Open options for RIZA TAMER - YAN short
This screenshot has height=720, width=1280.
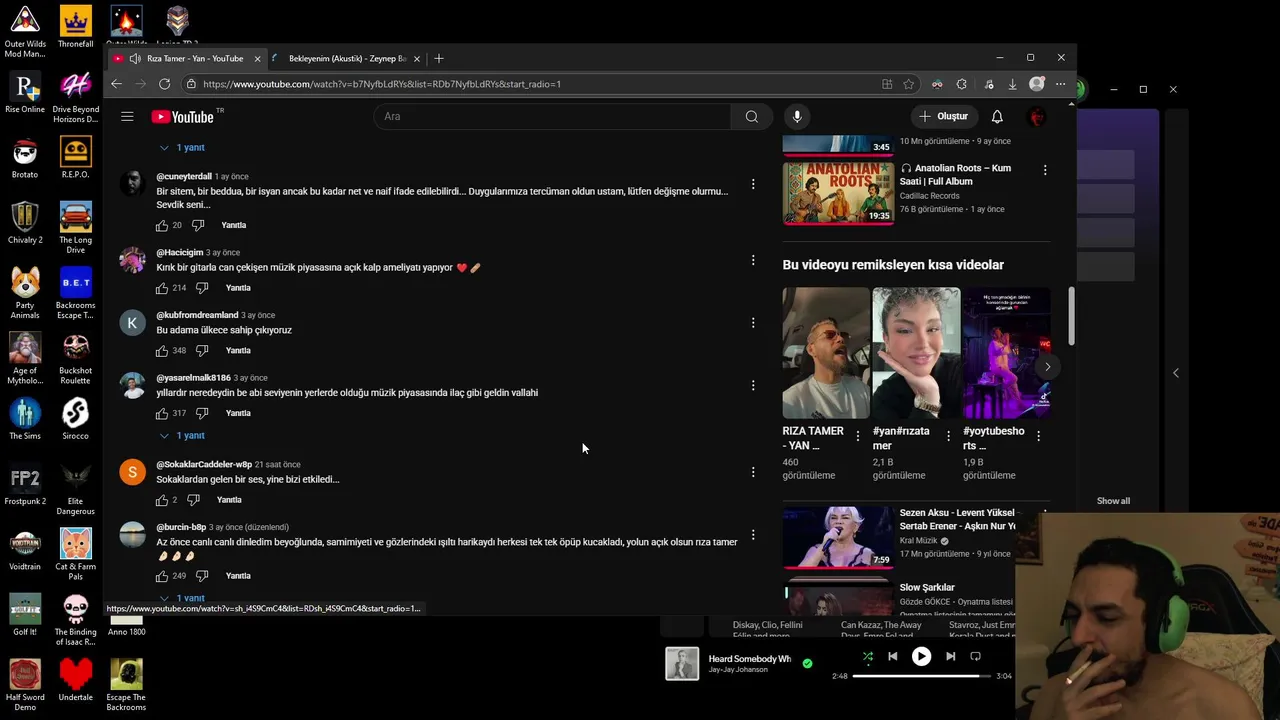(x=857, y=436)
